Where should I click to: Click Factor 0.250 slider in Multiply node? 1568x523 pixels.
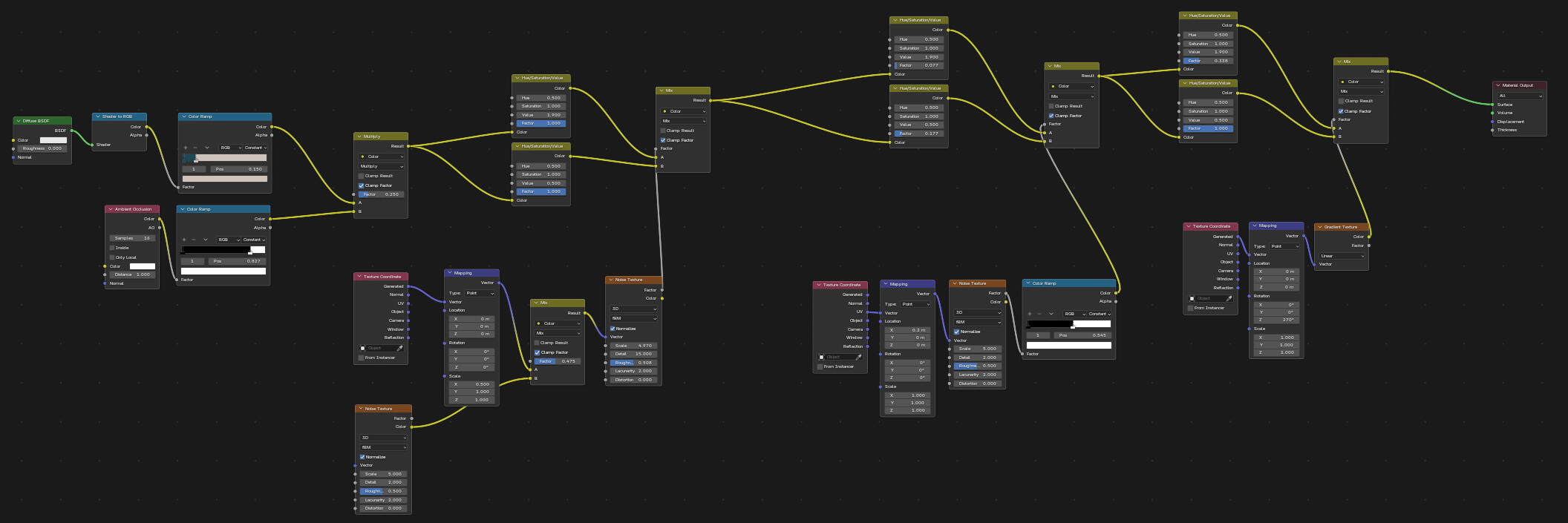382,194
